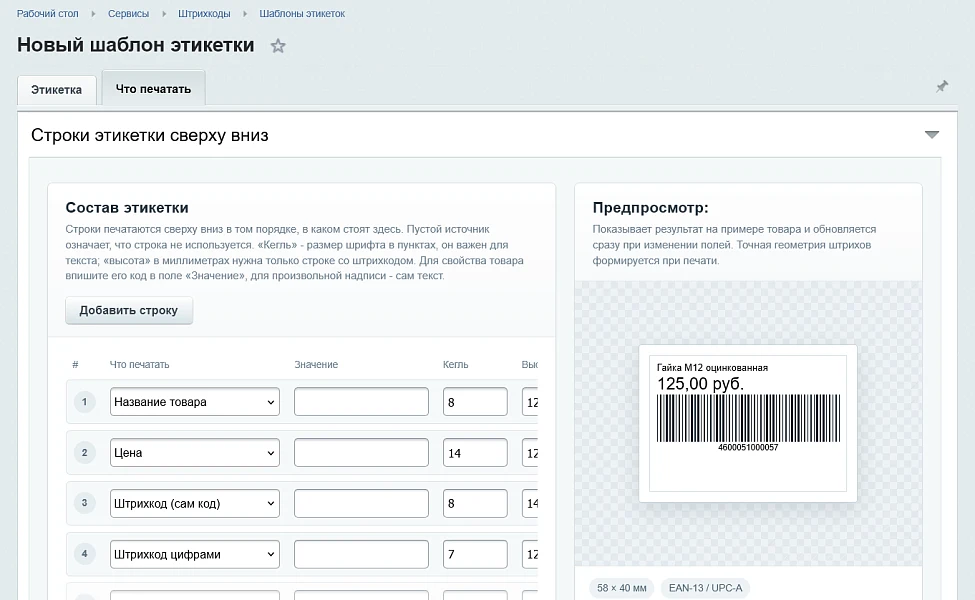Click the Кегль field in row 3
Viewport: 975px width, 600px height.
tap(475, 504)
